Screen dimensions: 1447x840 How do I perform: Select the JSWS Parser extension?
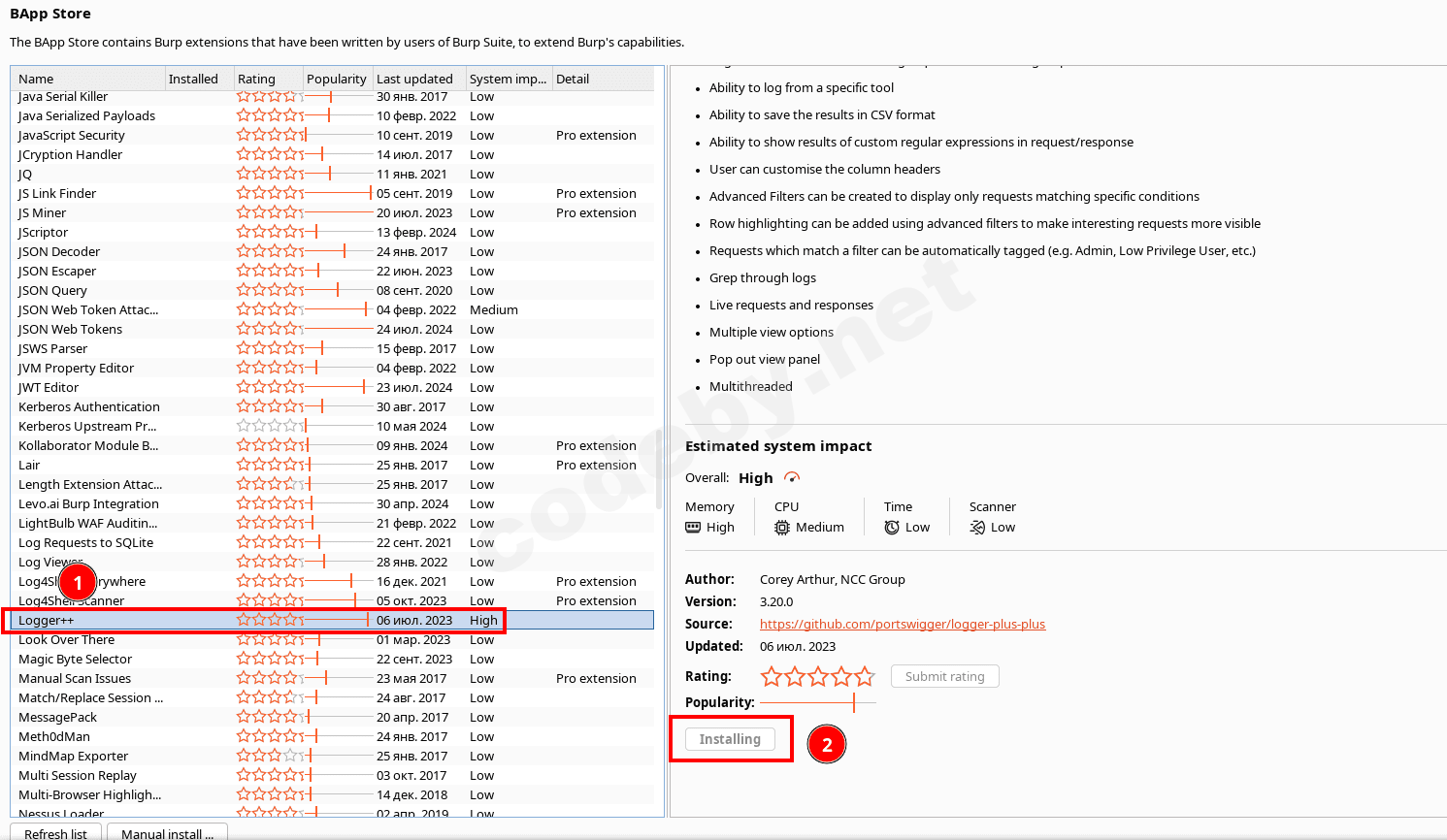pyautogui.click(x=332, y=348)
